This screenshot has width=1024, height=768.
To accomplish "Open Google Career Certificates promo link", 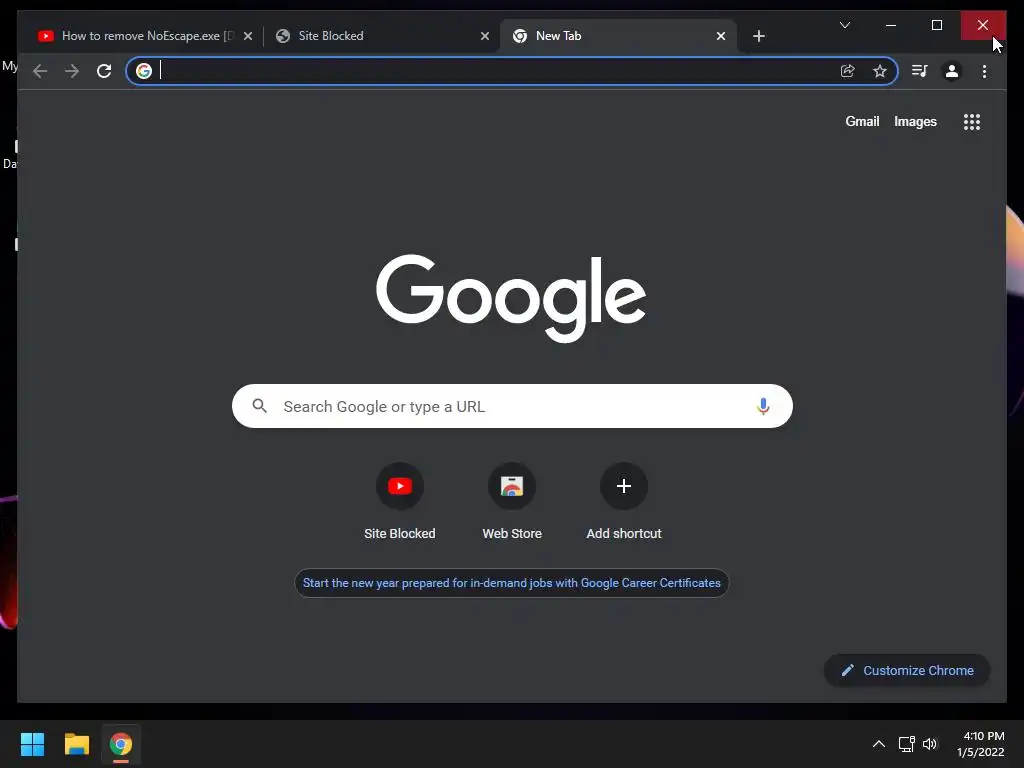I will (511, 583).
